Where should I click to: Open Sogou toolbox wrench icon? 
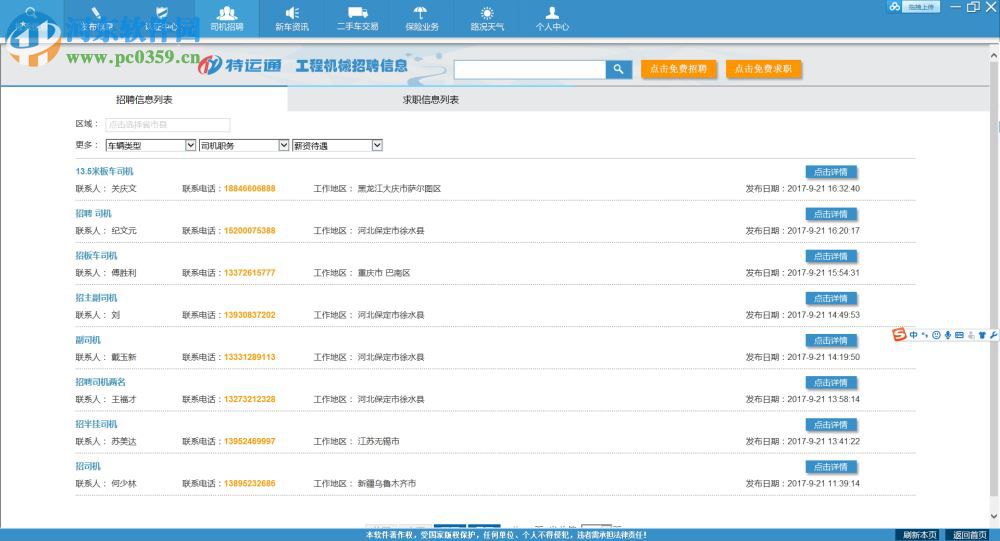pyautogui.click(x=993, y=335)
